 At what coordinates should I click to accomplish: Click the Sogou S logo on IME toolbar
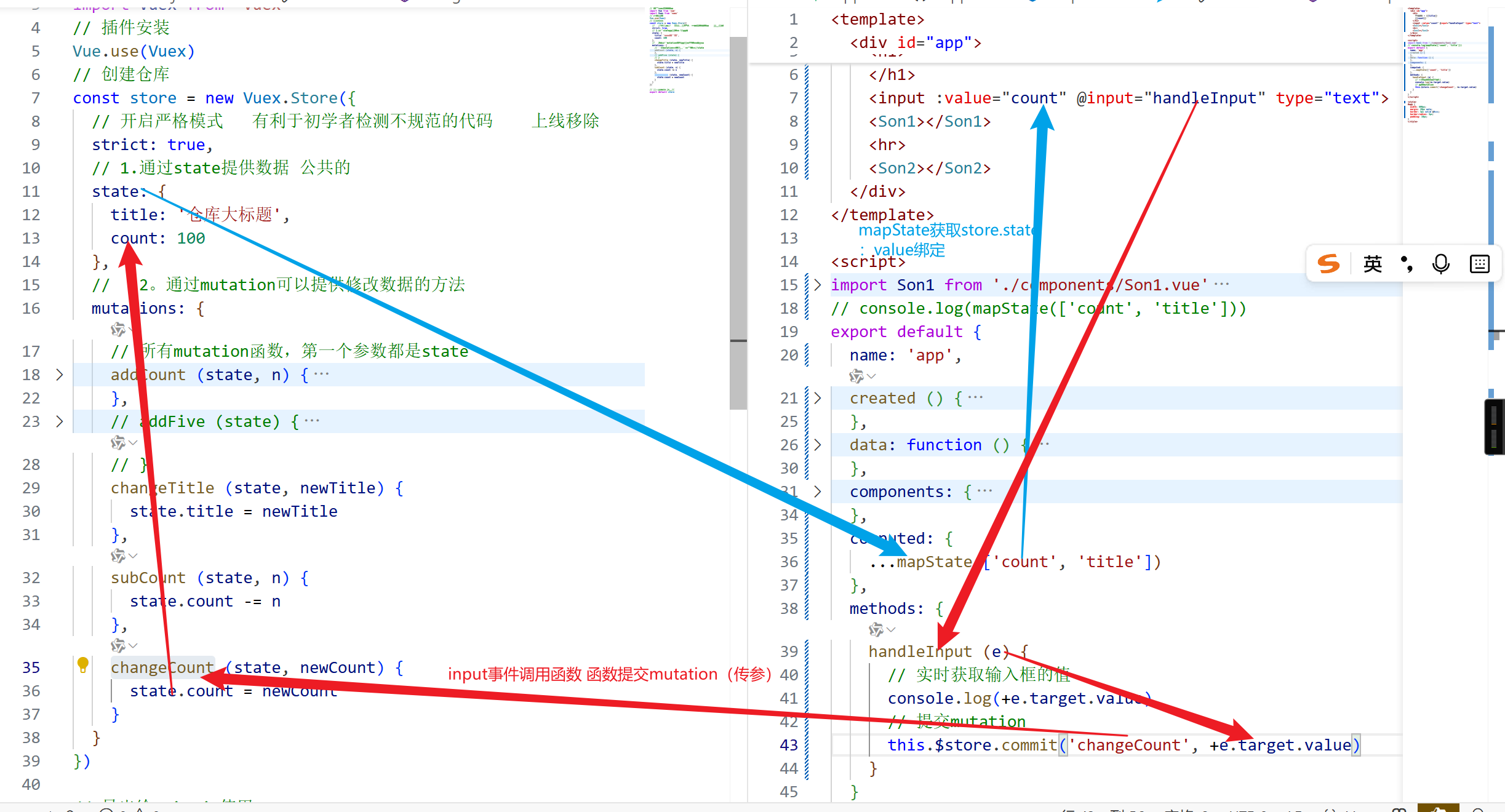point(1328,264)
